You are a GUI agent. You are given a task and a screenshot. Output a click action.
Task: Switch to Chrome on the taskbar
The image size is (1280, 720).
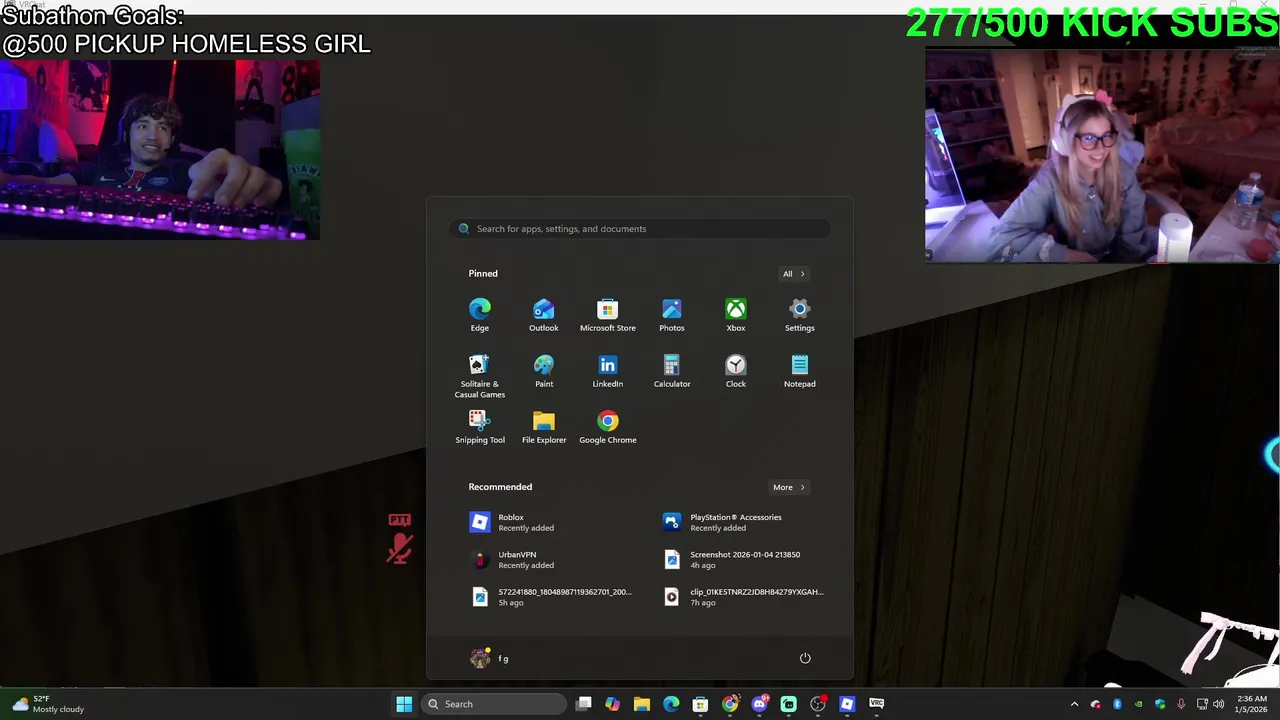click(730, 704)
